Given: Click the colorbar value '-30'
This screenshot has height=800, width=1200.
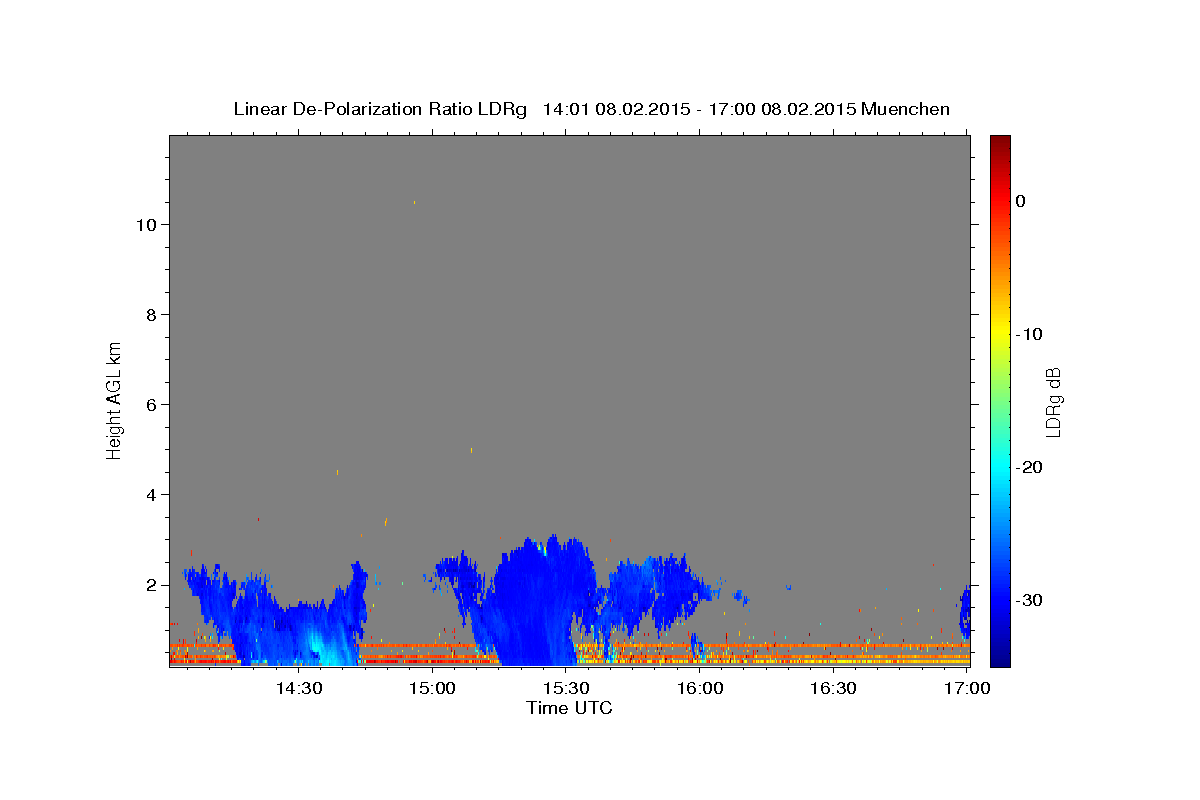Looking at the screenshot, I should pos(1030,600).
